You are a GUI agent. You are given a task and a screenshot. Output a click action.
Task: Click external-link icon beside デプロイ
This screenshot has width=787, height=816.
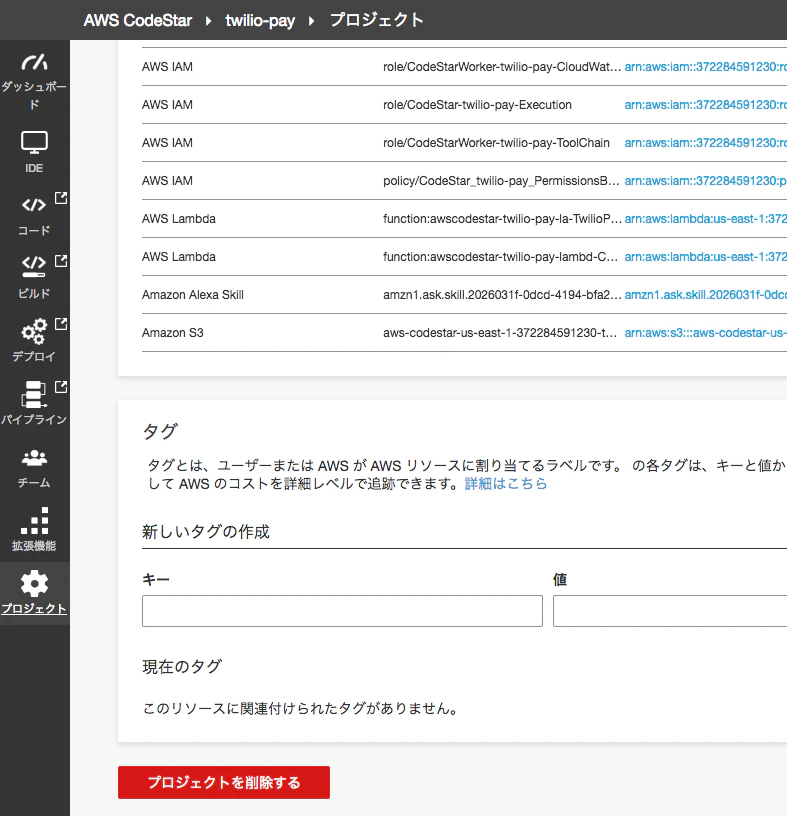coord(61,324)
